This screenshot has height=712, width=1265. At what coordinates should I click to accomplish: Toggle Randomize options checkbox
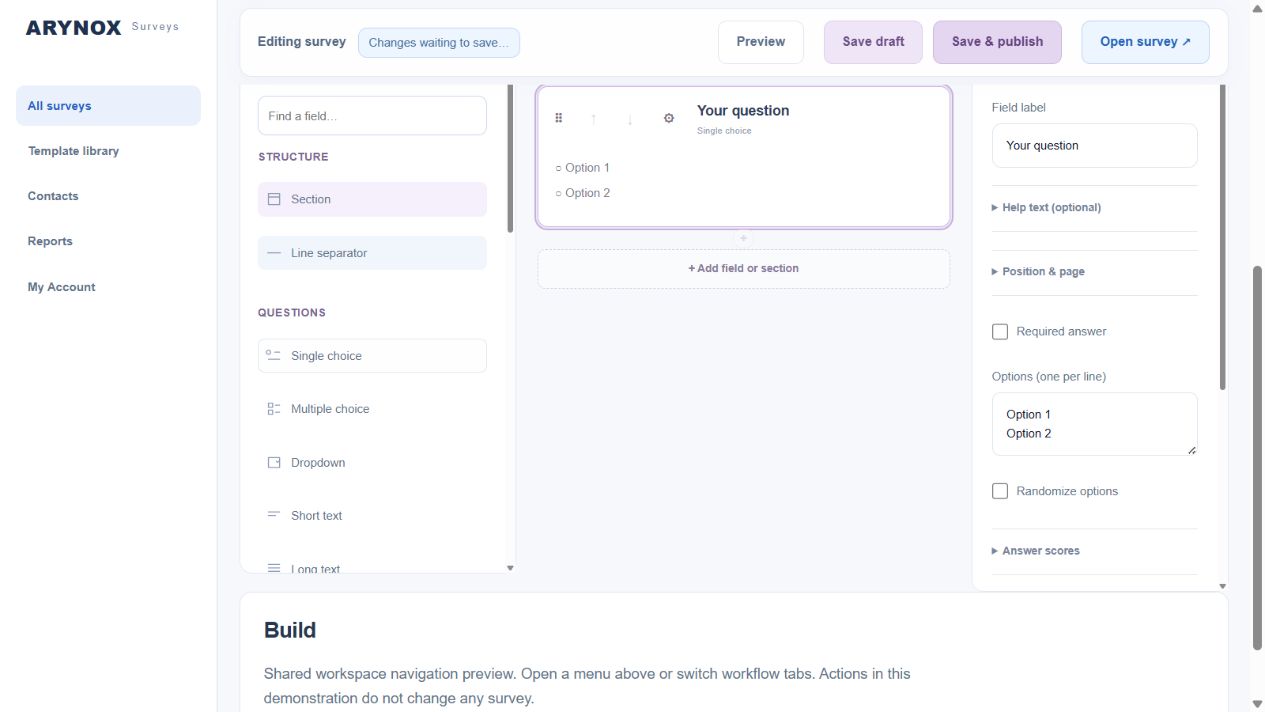point(1000,491)
